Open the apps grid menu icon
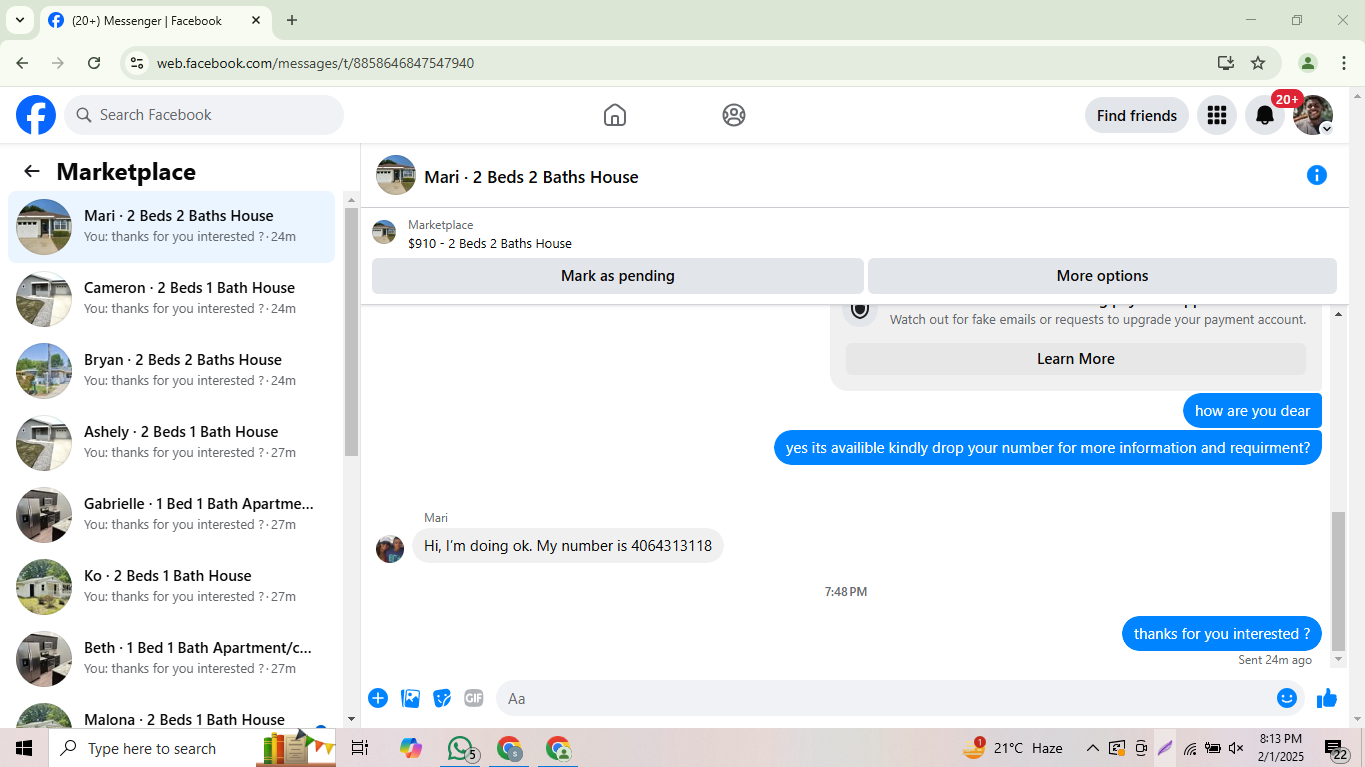 pyautogui.click(x=1217, y=115)
